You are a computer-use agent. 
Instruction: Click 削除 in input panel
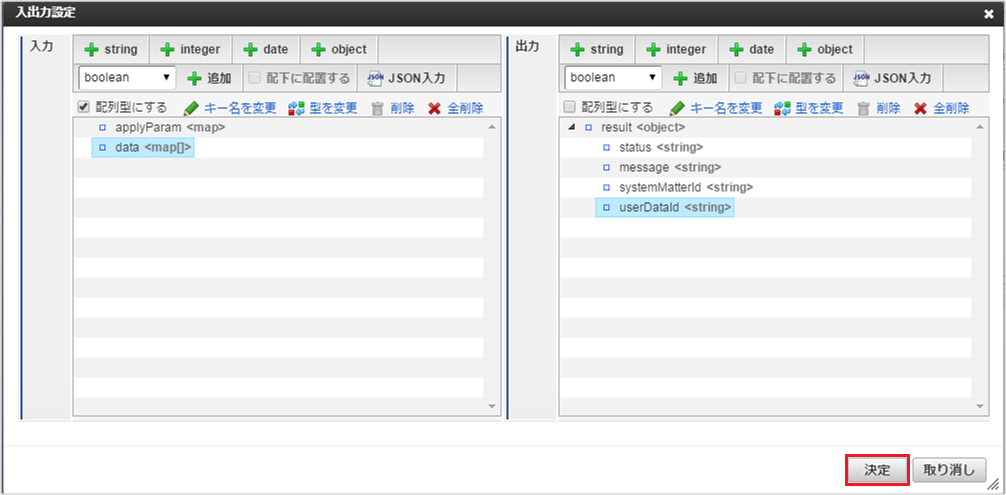click(x=393, y=108)
